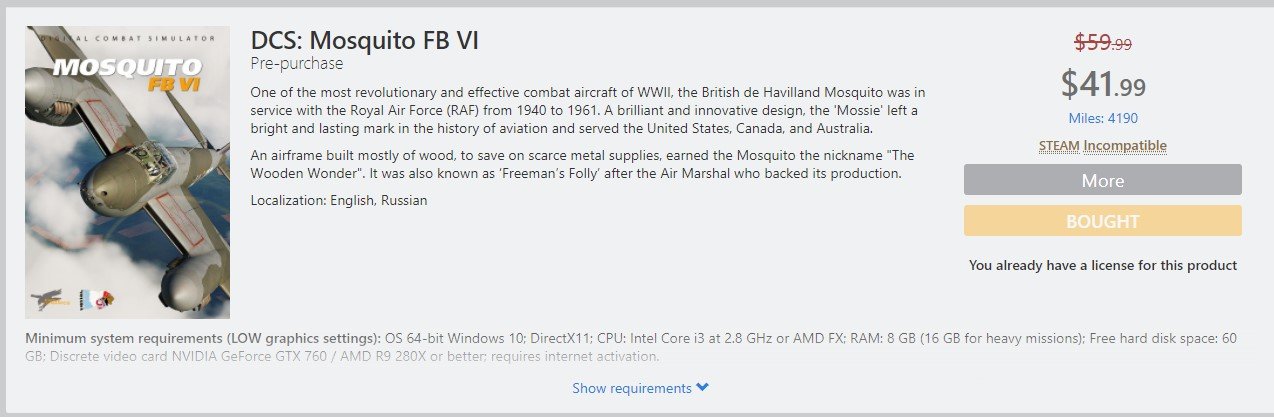Open the STEAM Incompatible link
The width and height of the screenshot is (1274, 417).
1102,146
